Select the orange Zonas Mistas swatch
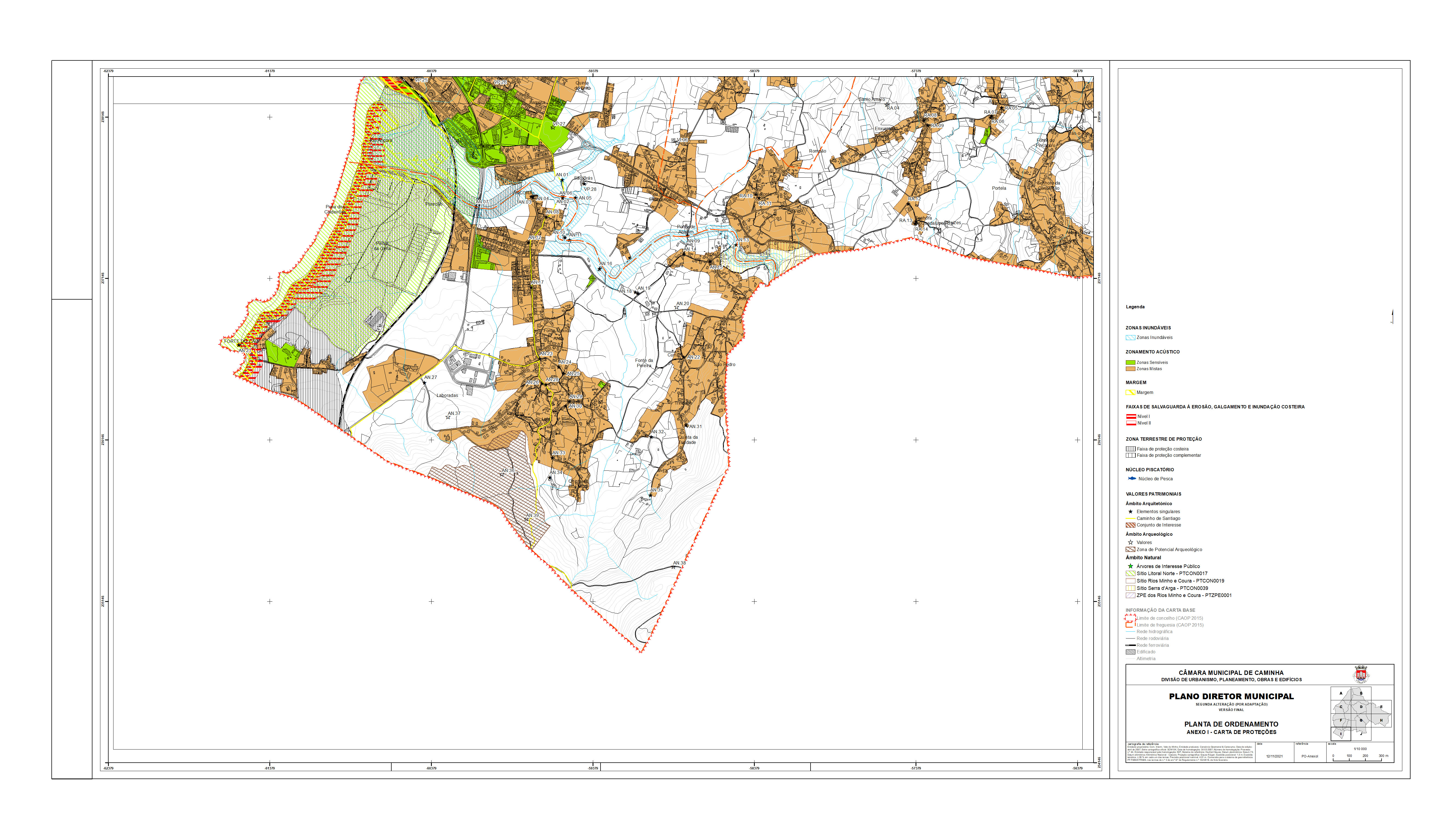 tap(1130, 369)
